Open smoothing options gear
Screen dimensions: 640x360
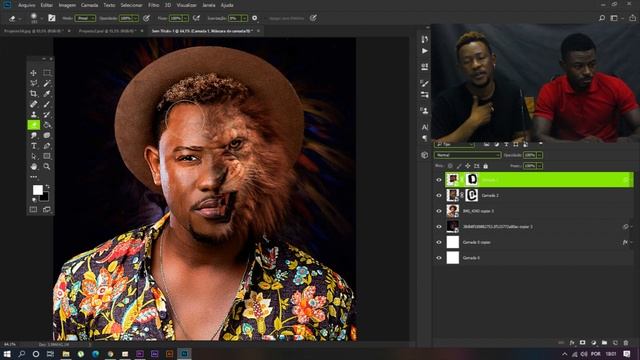[x=255, y=18]
